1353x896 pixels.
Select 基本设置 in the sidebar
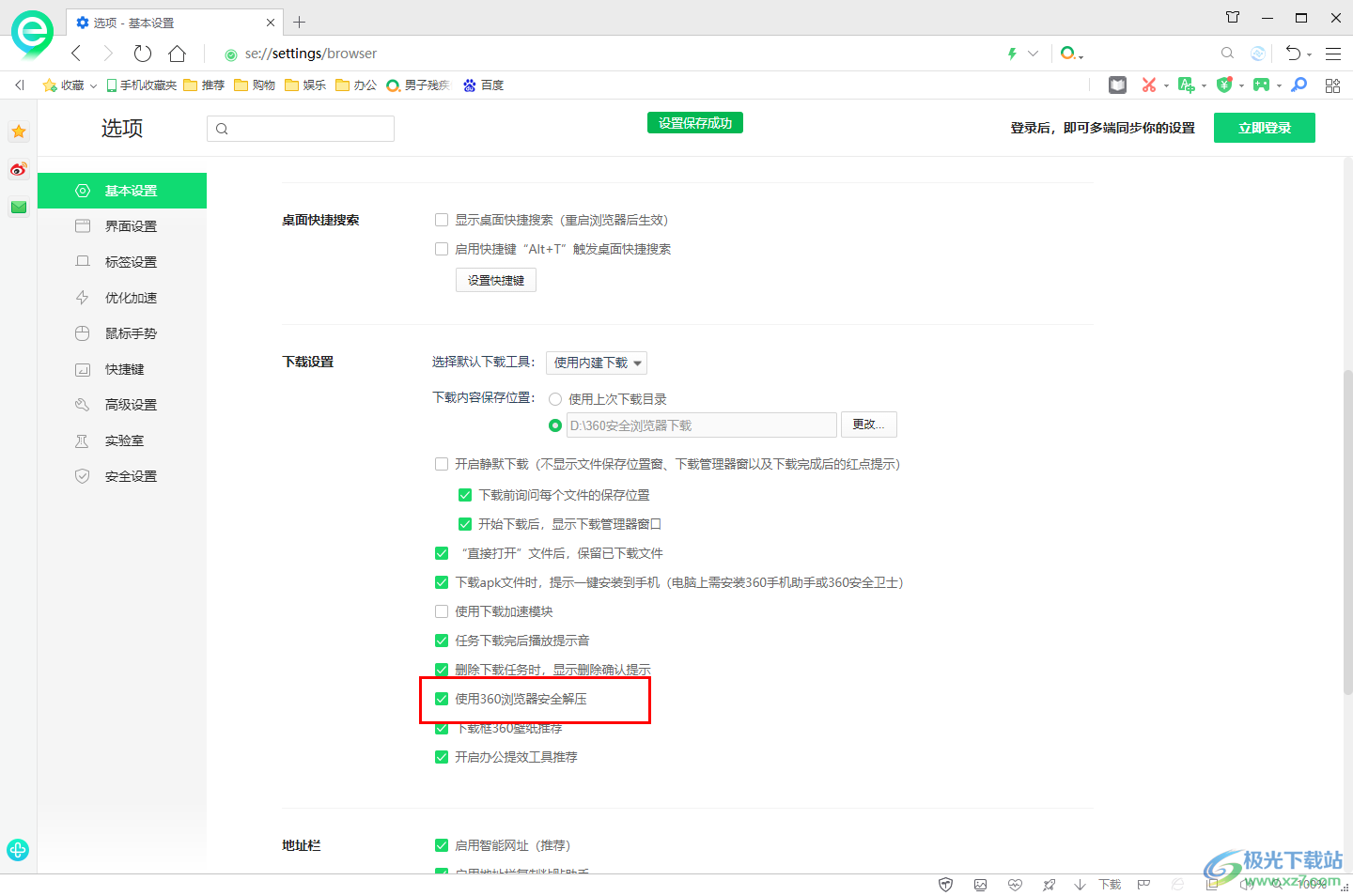[122, 191]
